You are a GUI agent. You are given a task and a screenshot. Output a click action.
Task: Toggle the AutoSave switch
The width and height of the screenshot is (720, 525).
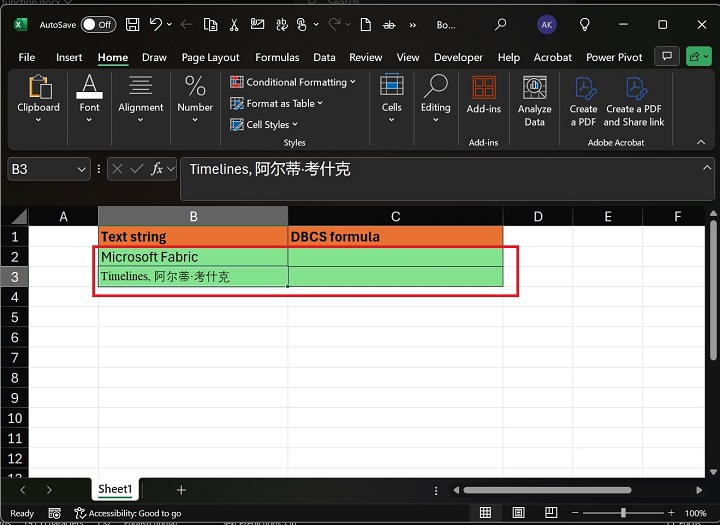tap(97, 24)
